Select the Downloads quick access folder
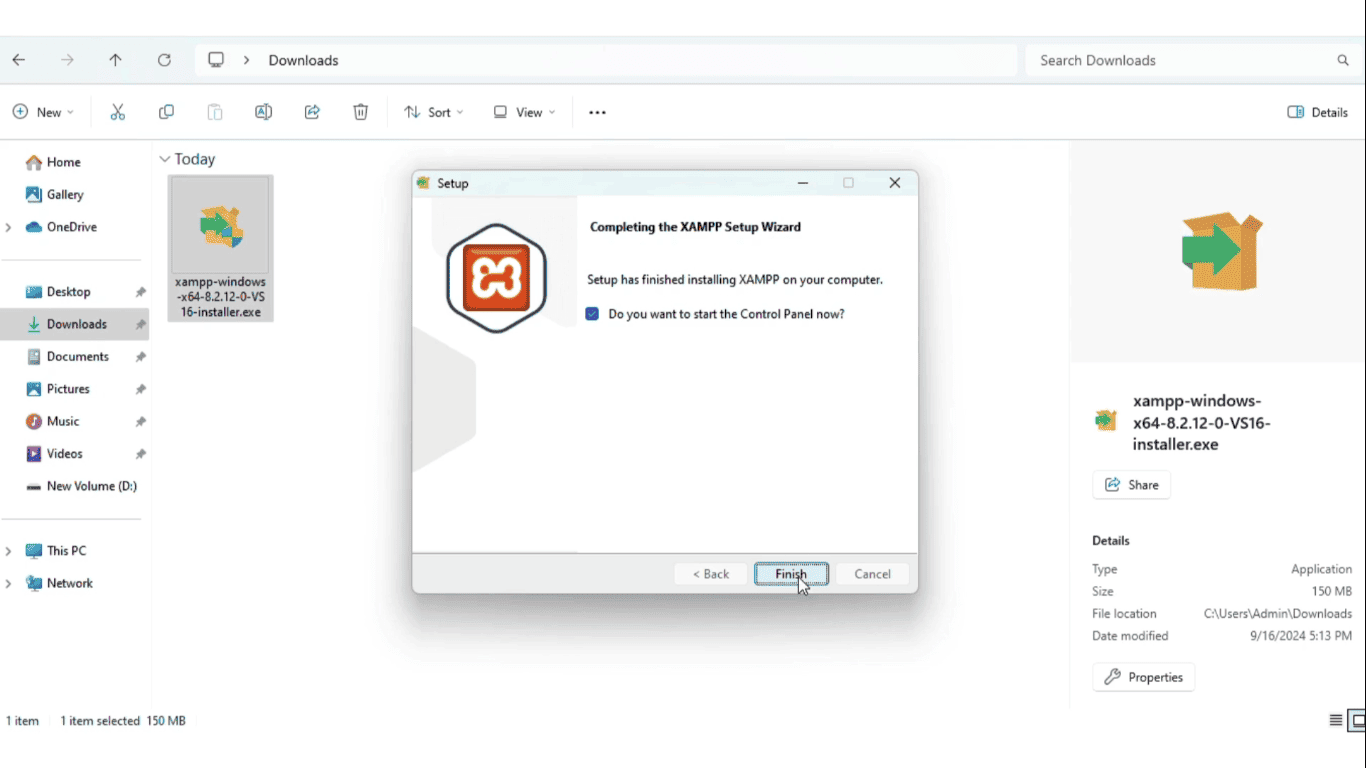The width and height of the screenshot is (1366, 768). point(76,324)
